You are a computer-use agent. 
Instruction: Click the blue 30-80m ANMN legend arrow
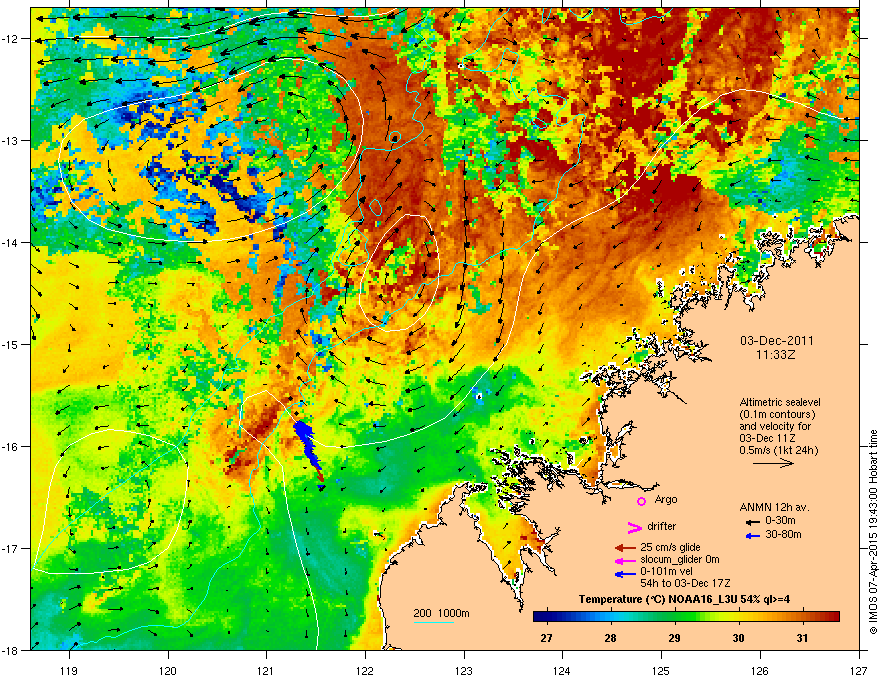coord(752,536)
